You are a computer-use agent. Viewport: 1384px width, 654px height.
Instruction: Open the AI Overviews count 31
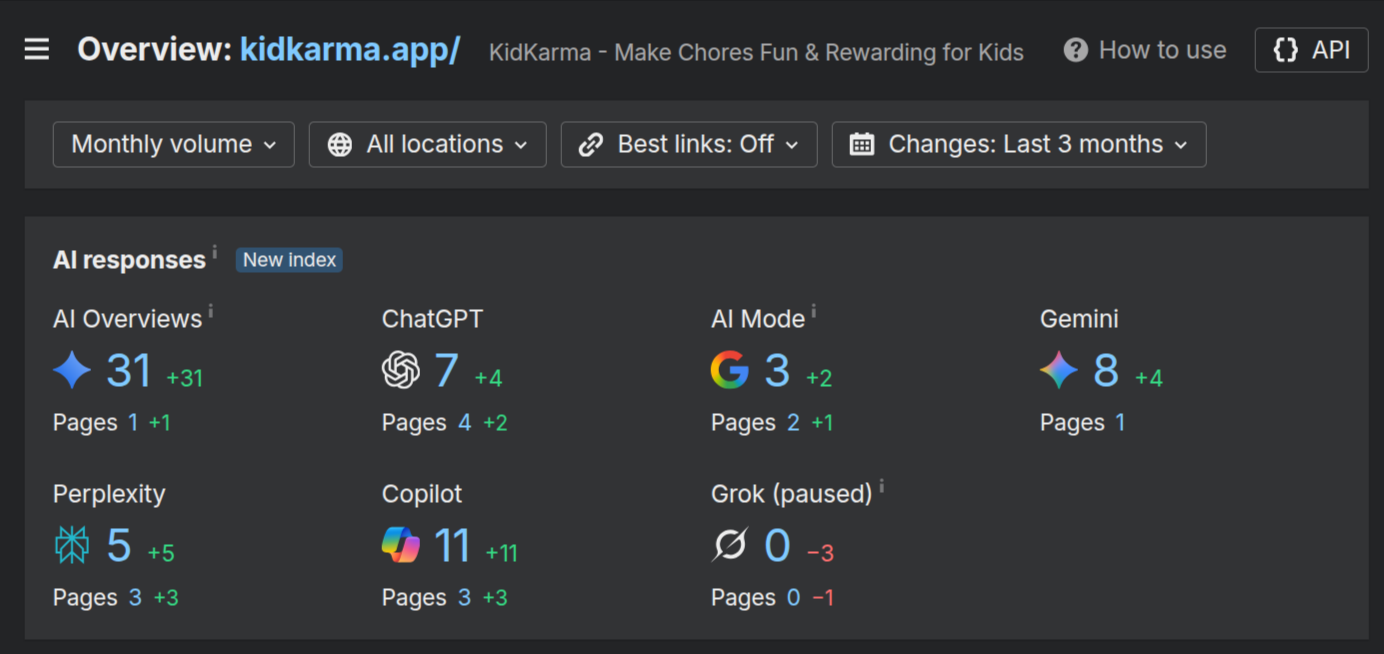[x=129, y=371]
